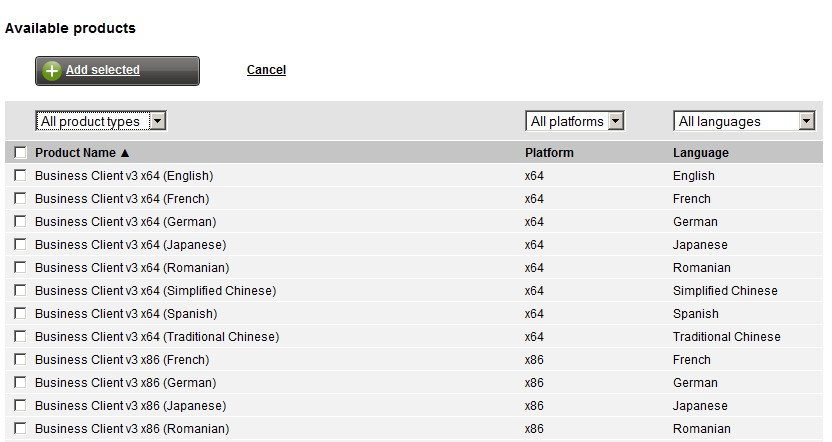The height and width of the screenshot is (442, 832).
Task: Open the All languages dropdown
Action: pyautogui.click(x=744, y=122)
